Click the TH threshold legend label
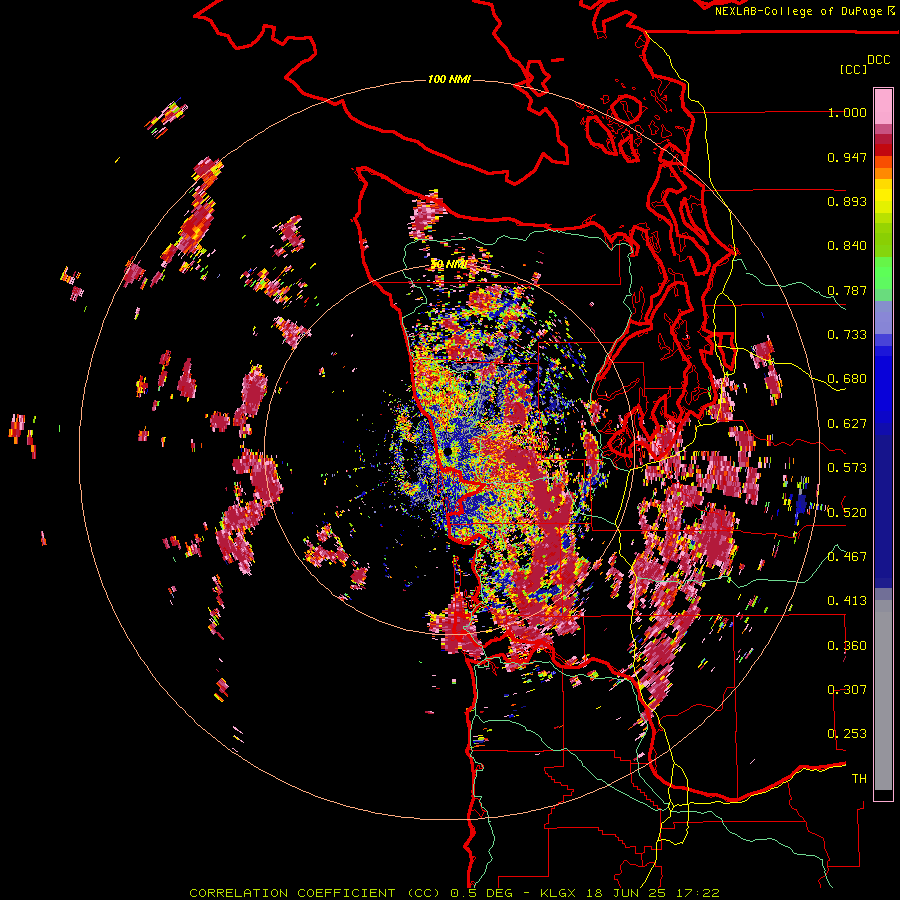This screenshot has width=900, height=900. coord(859,779)
